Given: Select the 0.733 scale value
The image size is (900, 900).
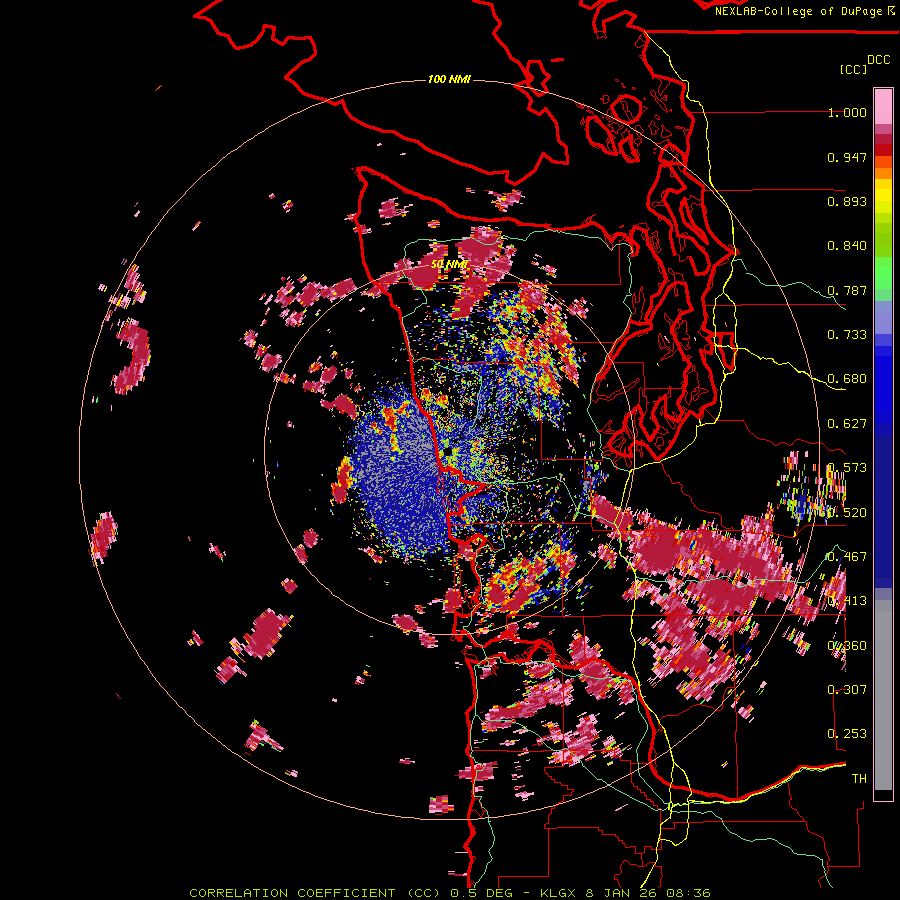Looking at the screenshot, I should point(847,335).
